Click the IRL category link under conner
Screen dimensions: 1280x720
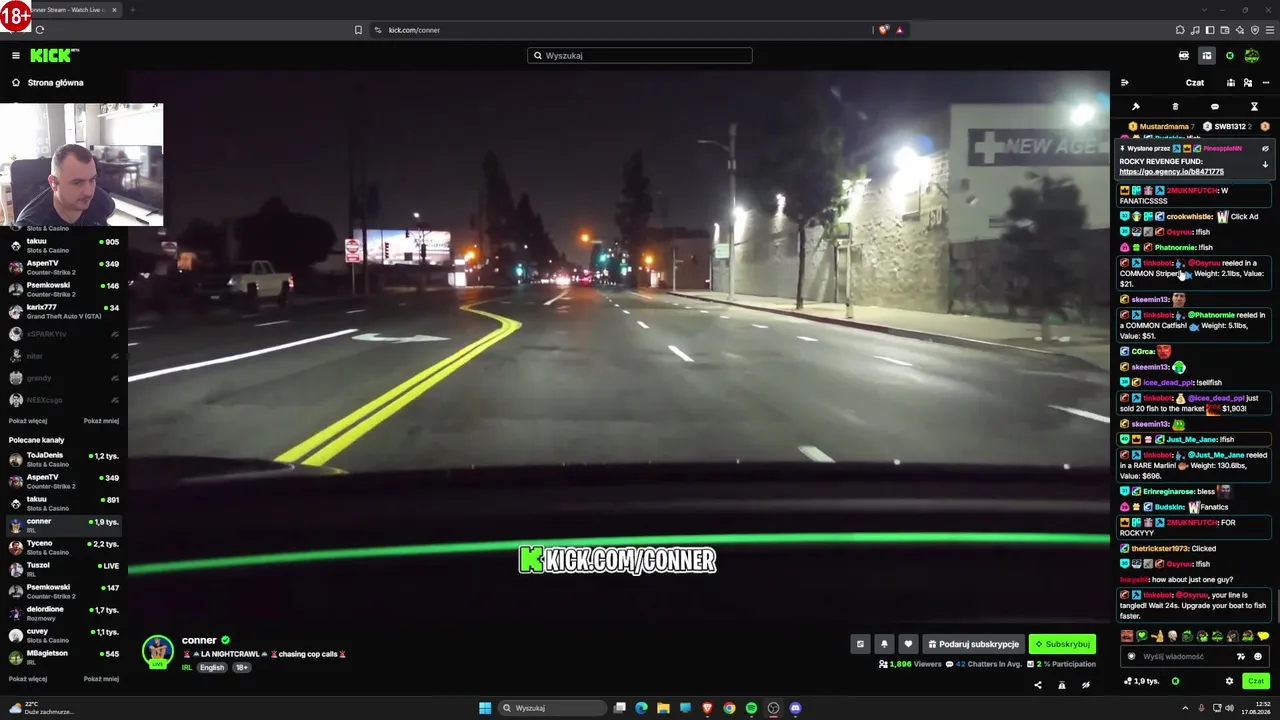coord(187,668)
